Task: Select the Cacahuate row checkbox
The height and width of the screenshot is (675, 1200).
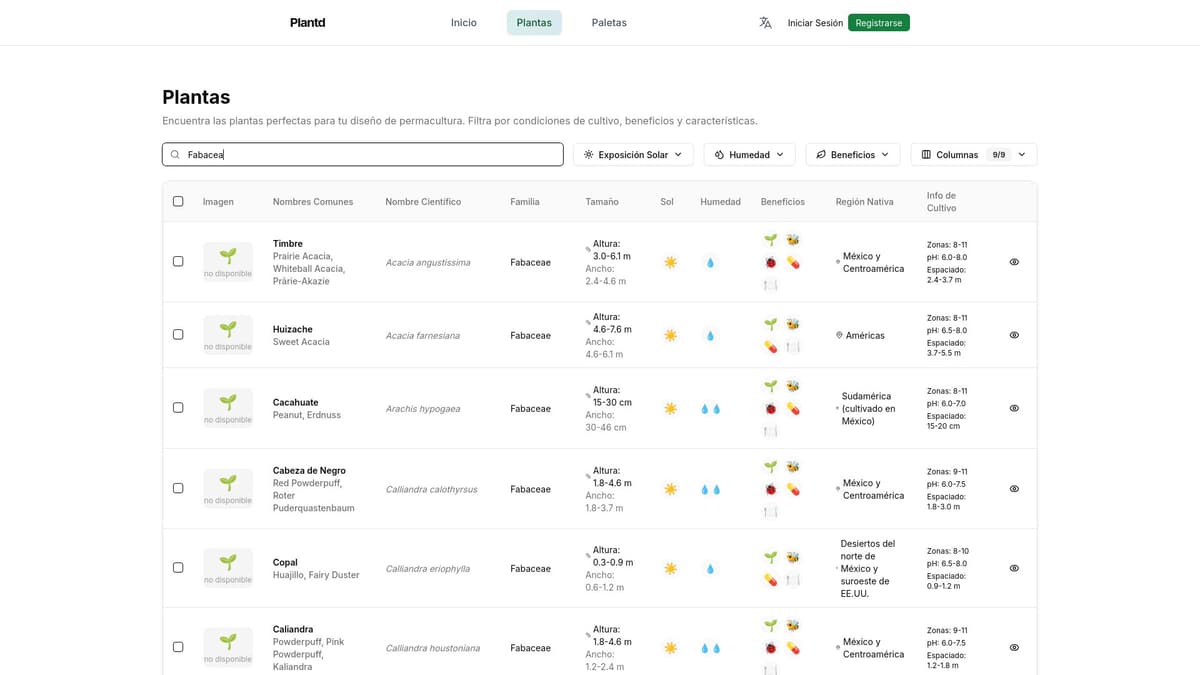Action: [178, 408]
